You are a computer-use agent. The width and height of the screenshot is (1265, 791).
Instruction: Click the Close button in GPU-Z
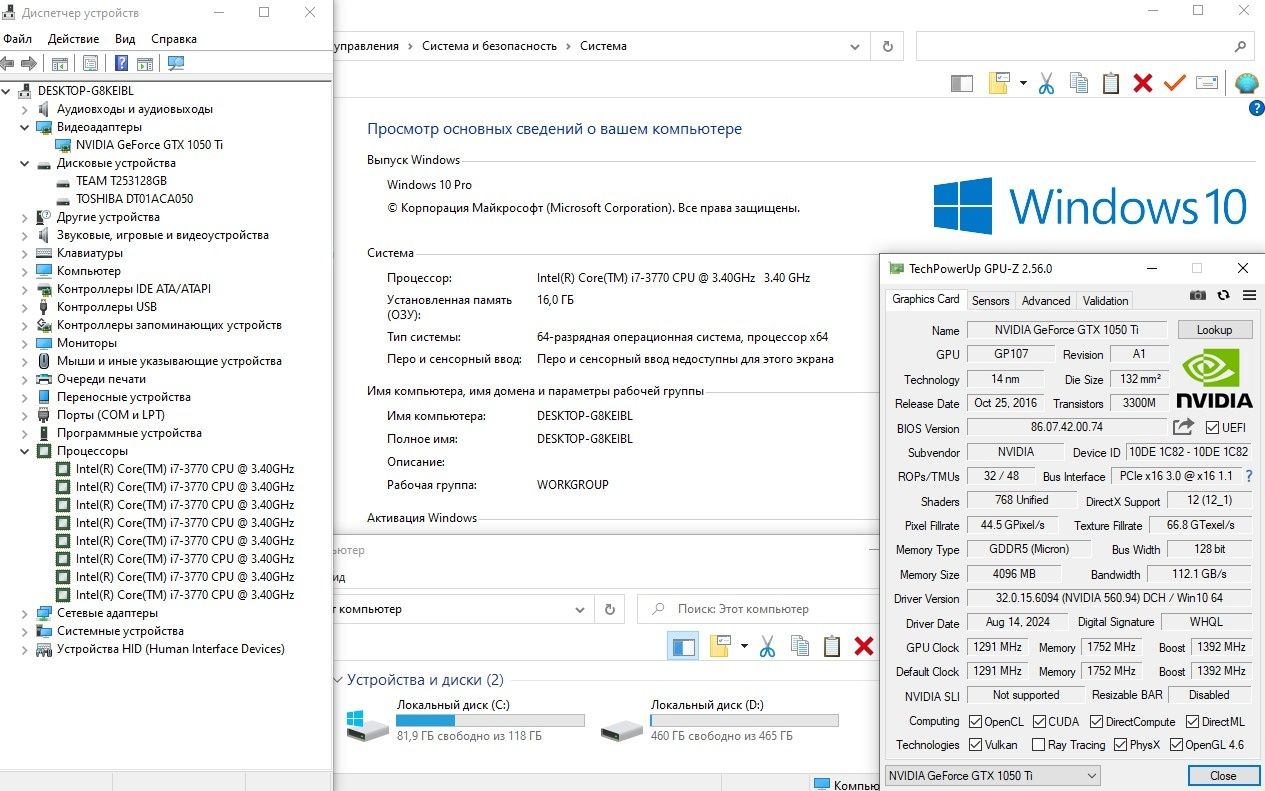pyautogui.click(x=1223, y=775)
